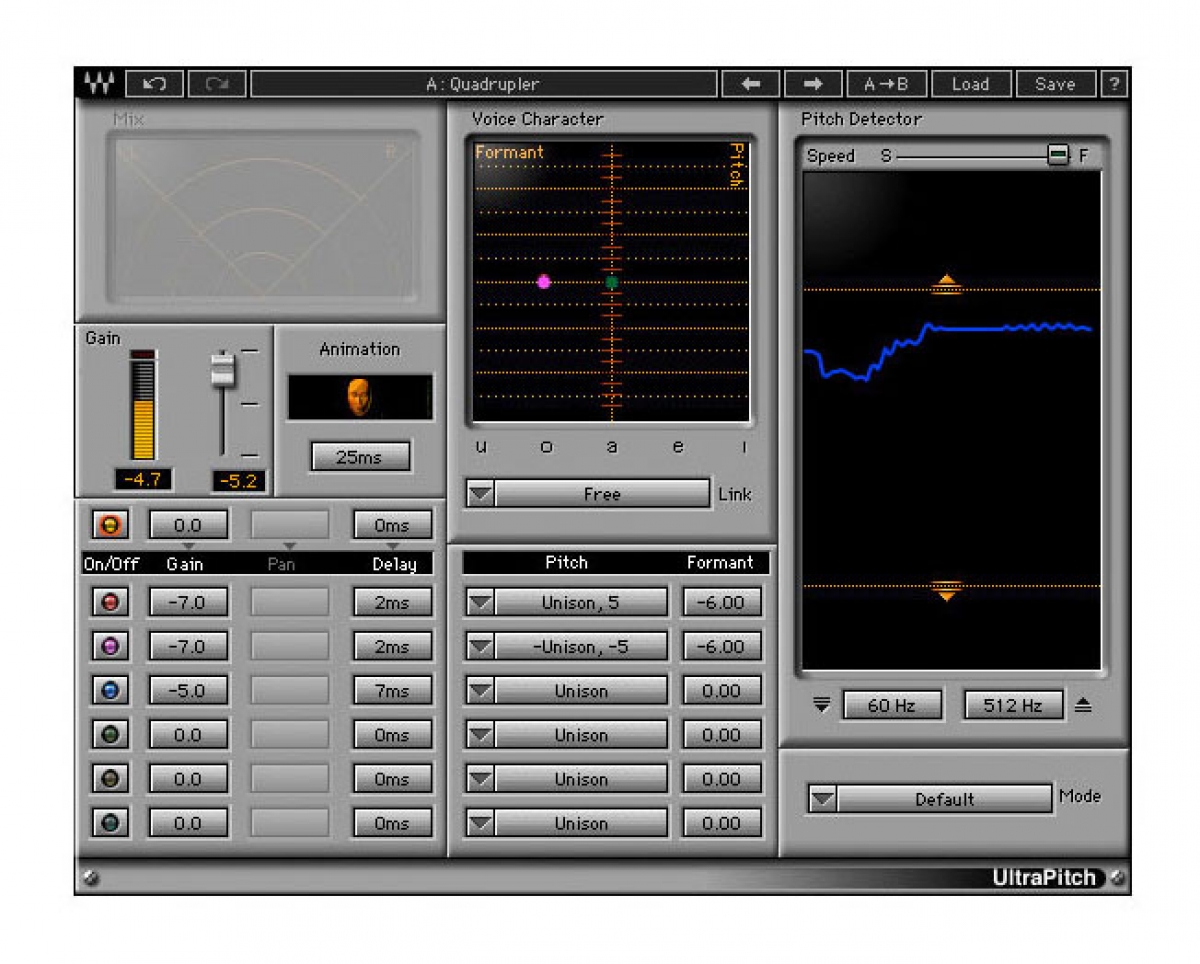Toggle the blue voice on/off button

point(110,690)
